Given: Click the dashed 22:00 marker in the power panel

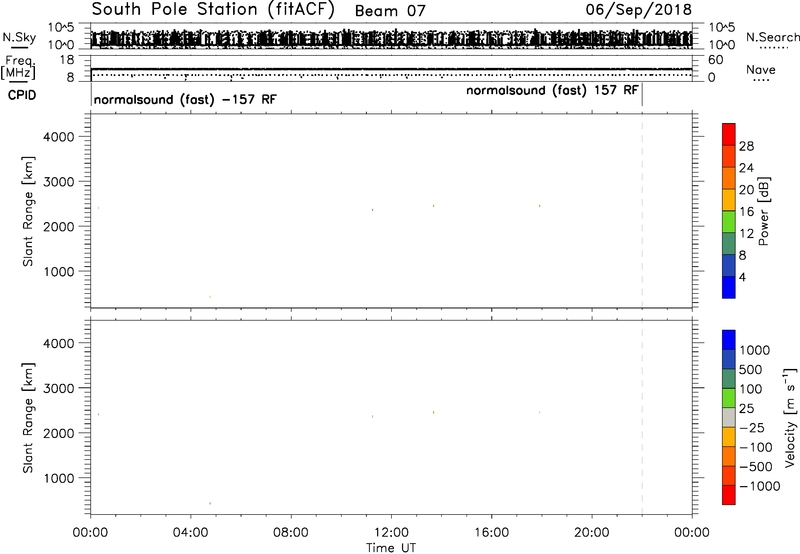Looking at the screenshot, I should click(x=642, y=211).
